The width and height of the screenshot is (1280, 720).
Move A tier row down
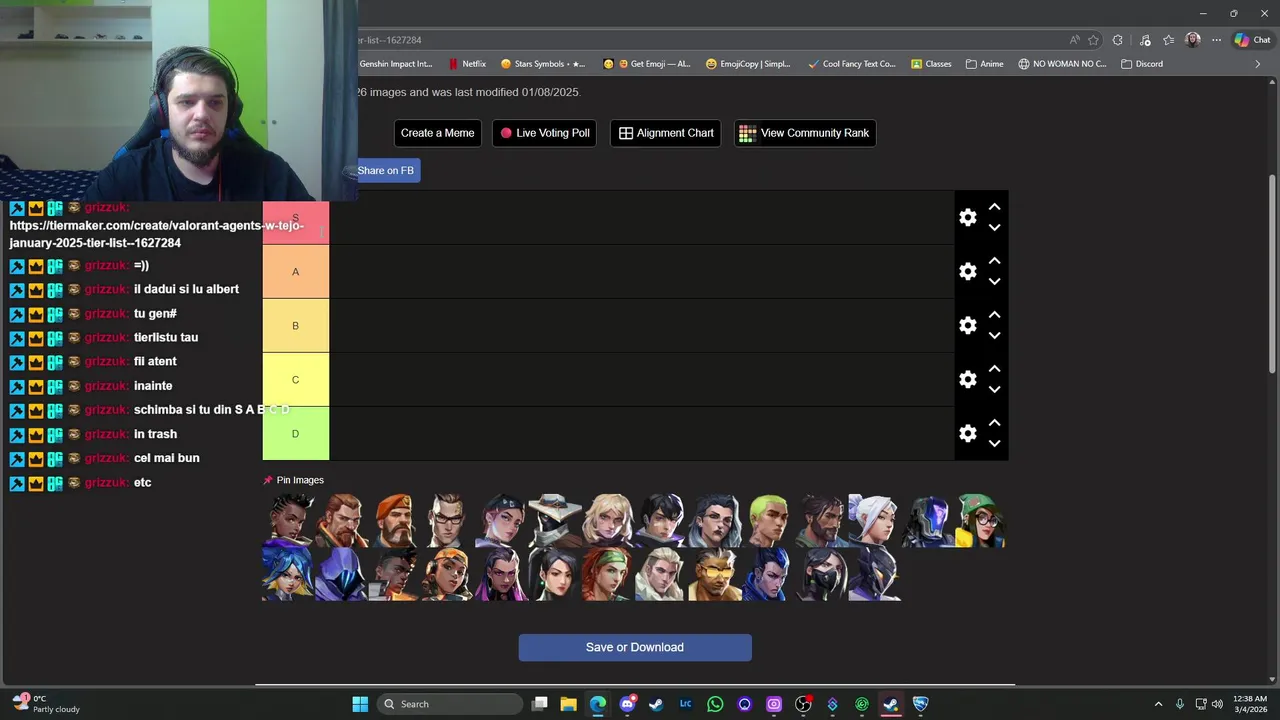click(x=994, y=282)
